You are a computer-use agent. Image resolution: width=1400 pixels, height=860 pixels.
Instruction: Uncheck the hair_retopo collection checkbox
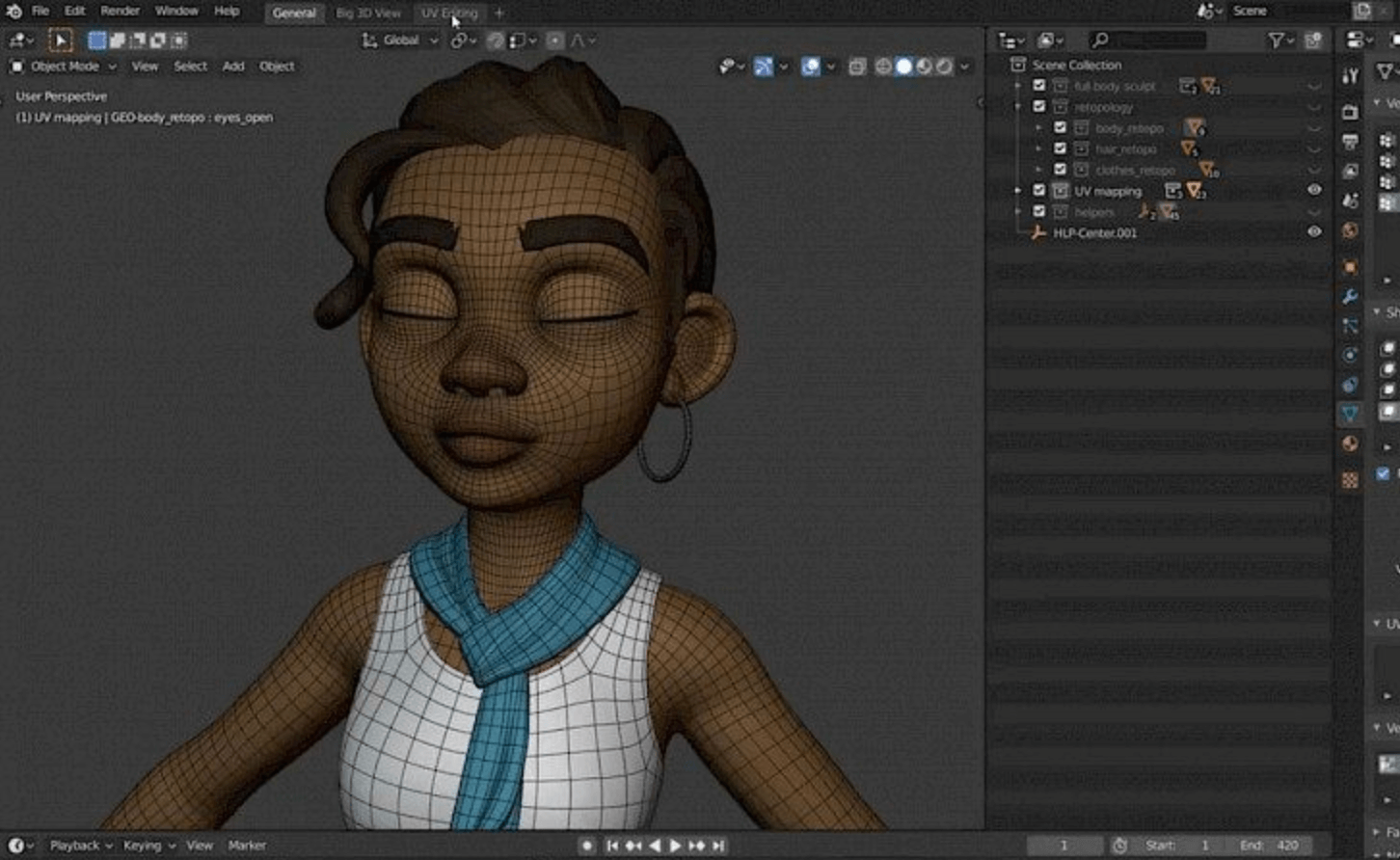point(1060,148)
